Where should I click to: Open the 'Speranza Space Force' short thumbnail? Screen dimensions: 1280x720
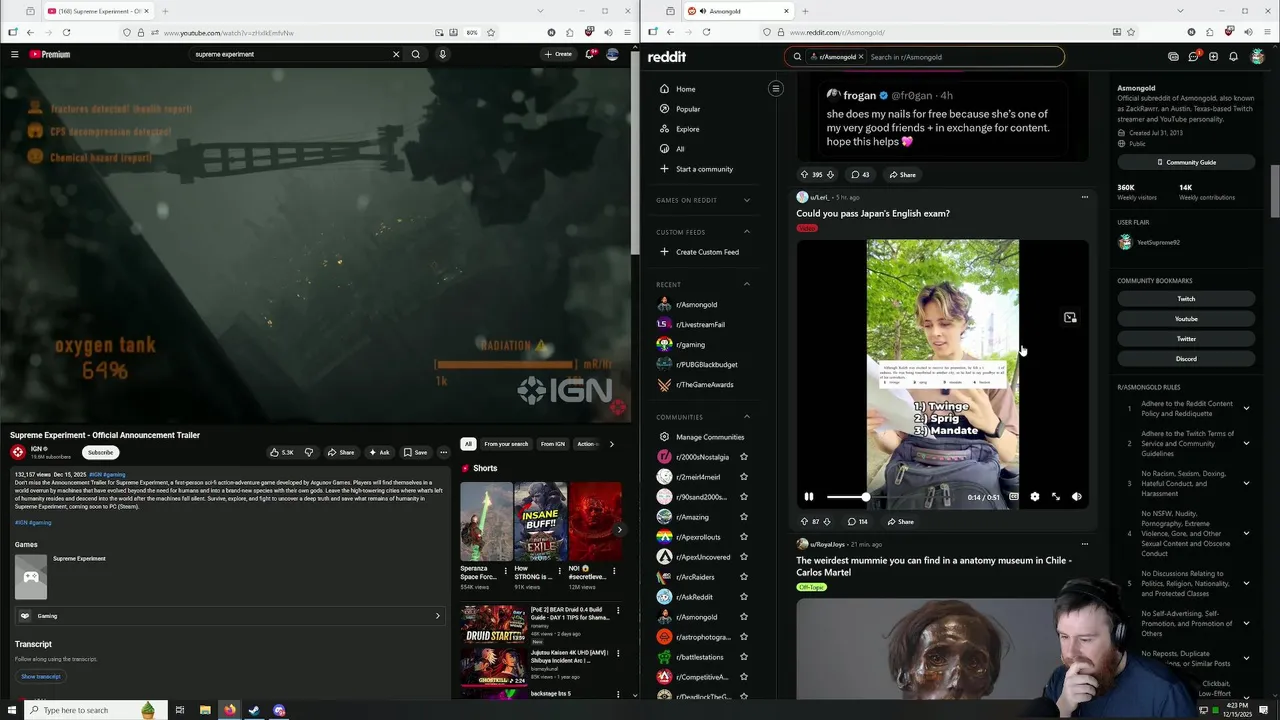(x=486, y=522)
